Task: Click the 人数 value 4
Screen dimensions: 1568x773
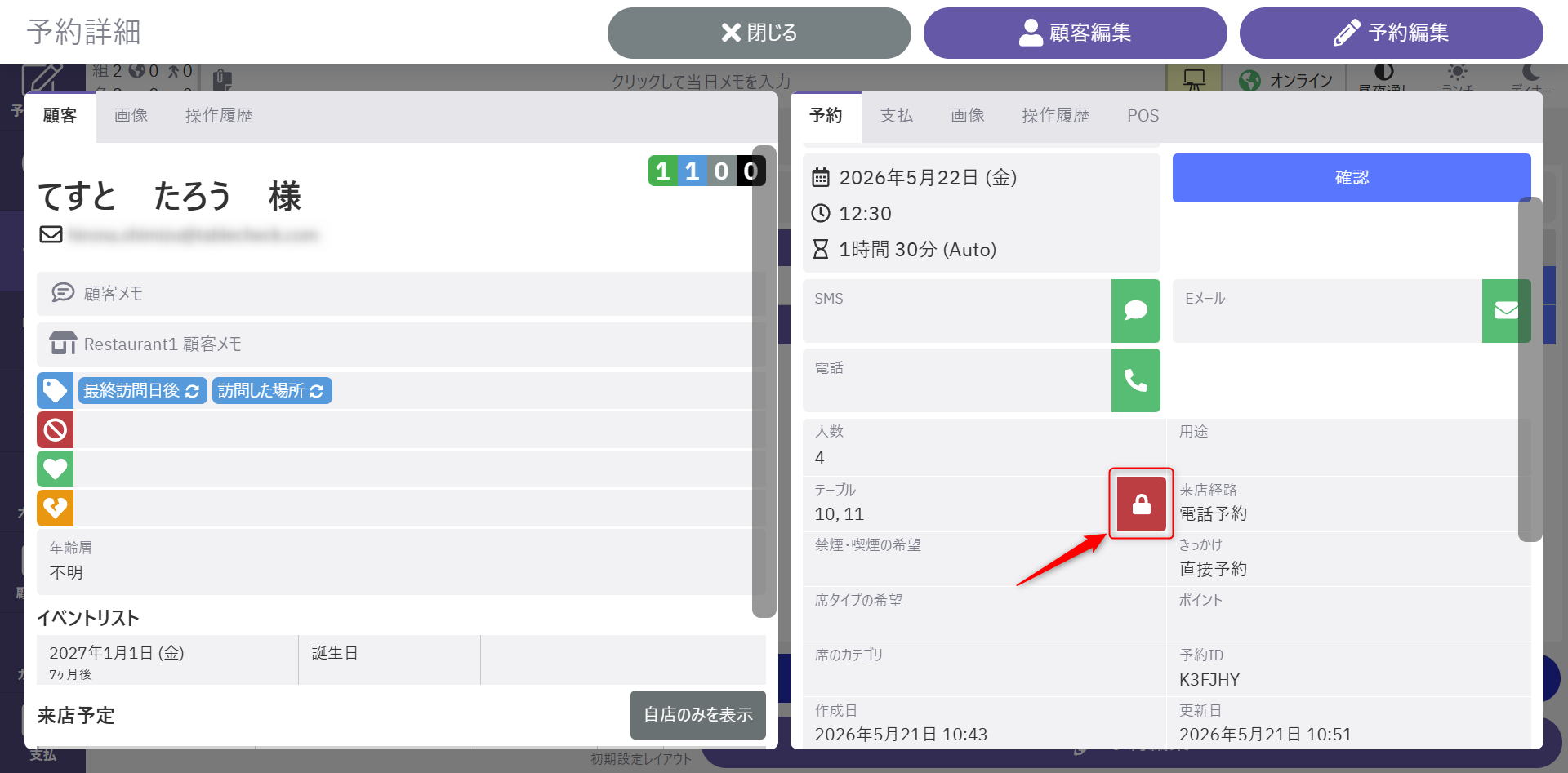Action: point(819,457)
